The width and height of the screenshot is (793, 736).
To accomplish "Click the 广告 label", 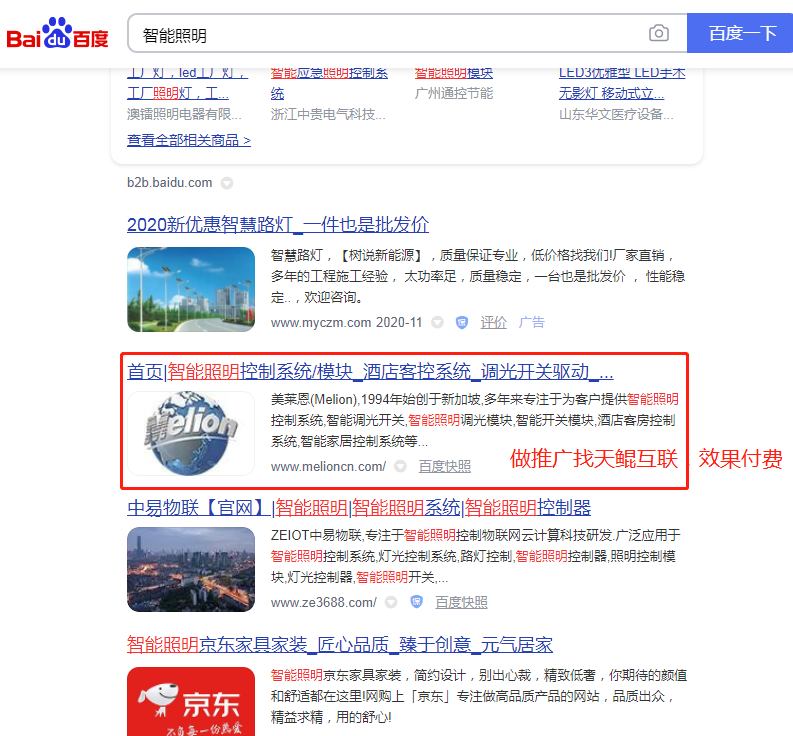I will pos(532,322).
